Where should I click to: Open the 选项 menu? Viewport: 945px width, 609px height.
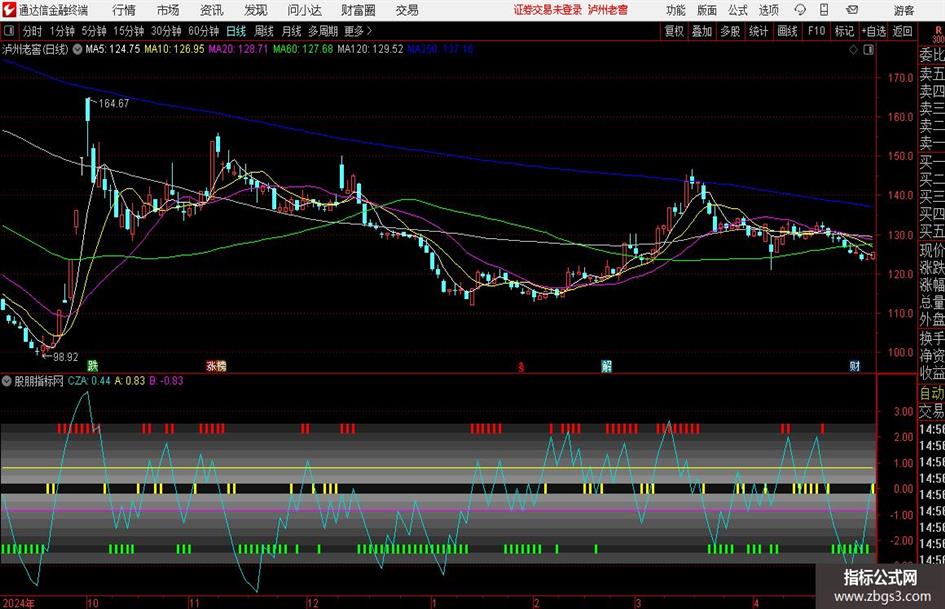[768, 10]
